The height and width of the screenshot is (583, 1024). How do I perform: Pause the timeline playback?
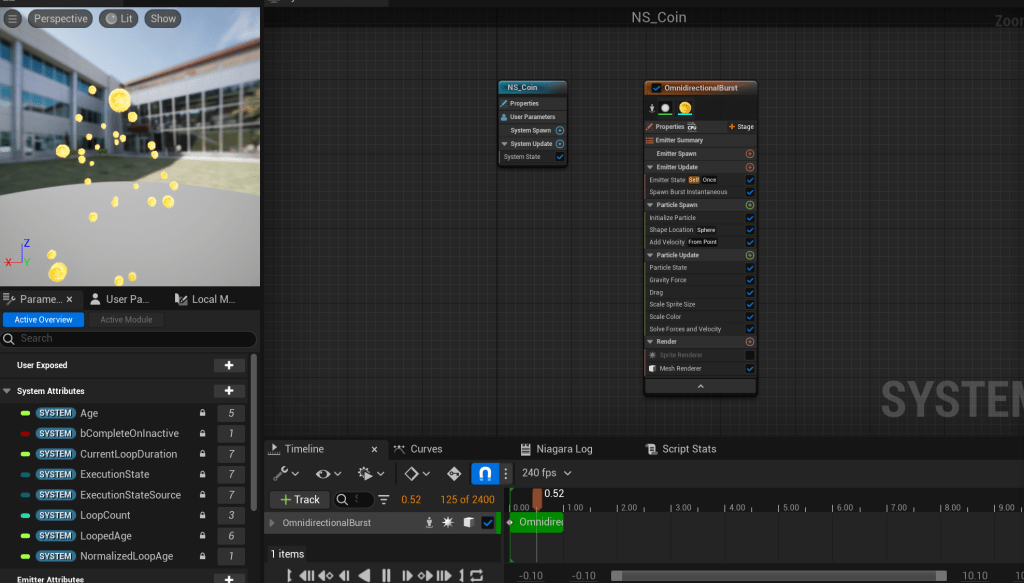pos(386,575)
